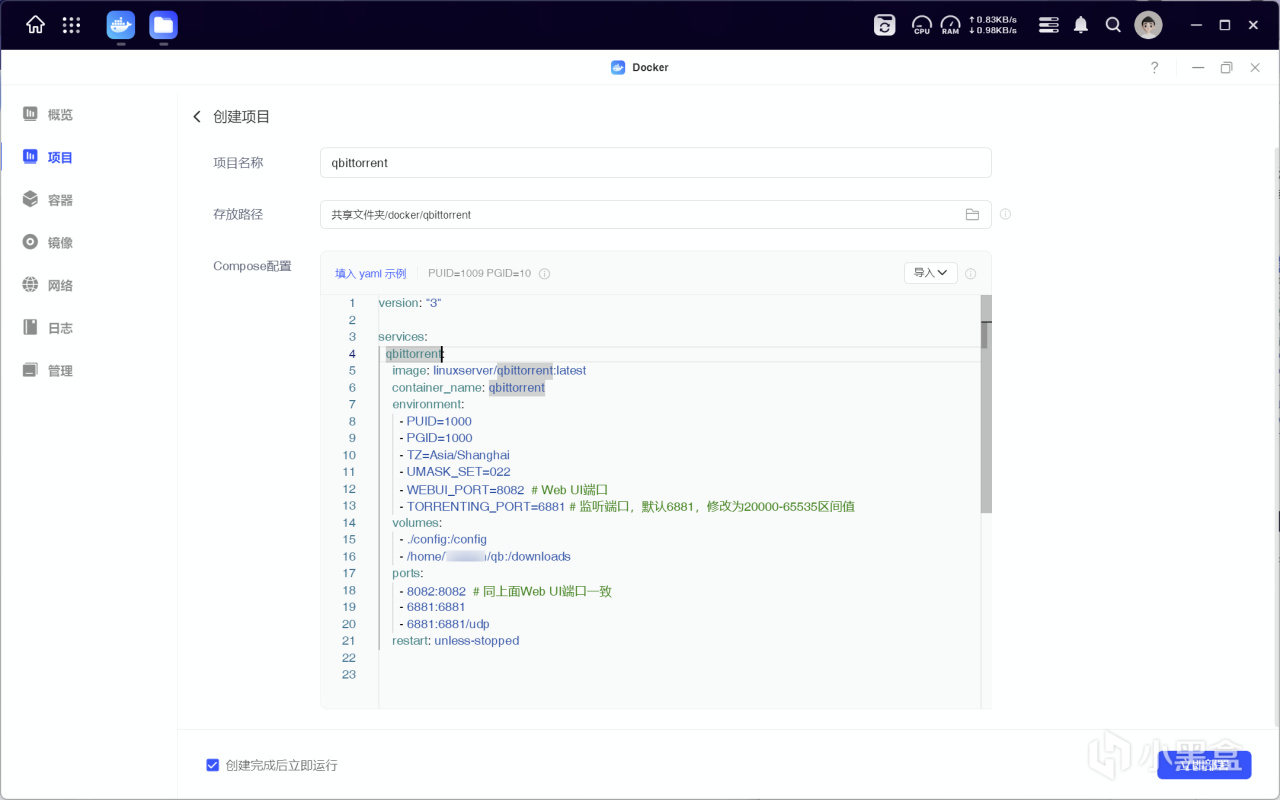
Task: Click the 8082:8082 port mapping line
Action: pos(505,590)
